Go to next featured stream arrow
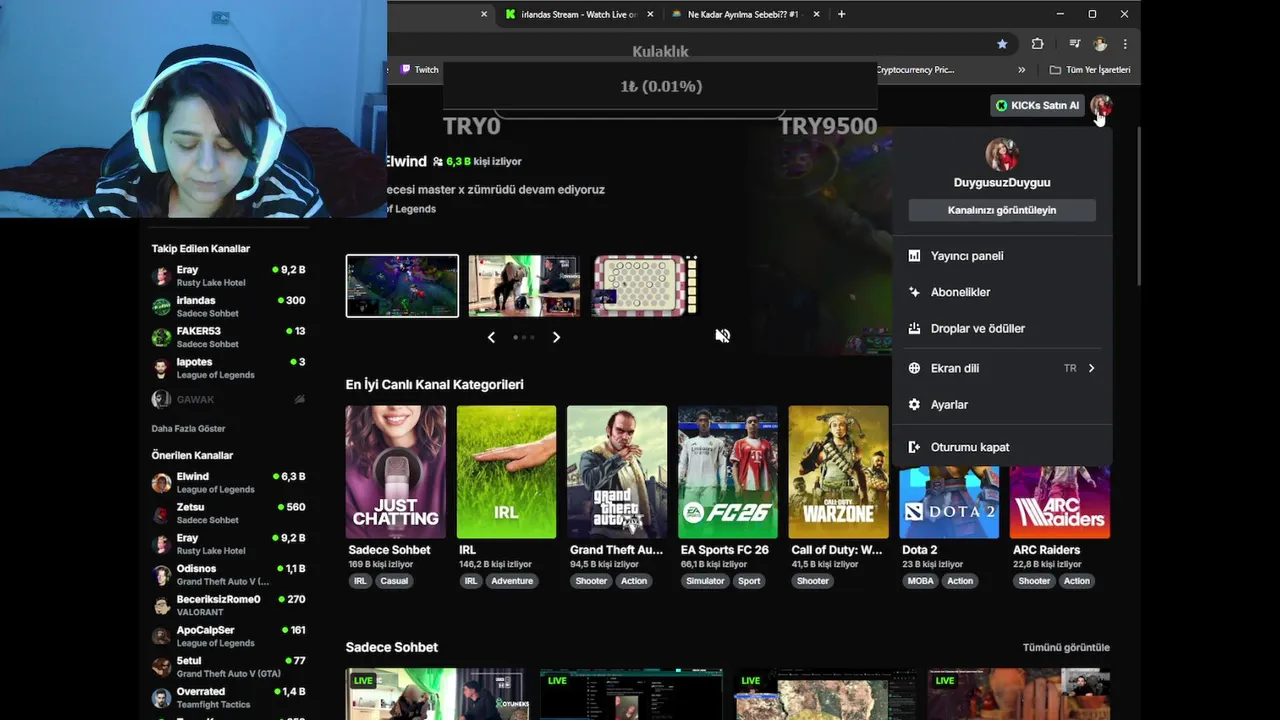The height and width of the screenshot is (720, 1280). click(556, 337)
